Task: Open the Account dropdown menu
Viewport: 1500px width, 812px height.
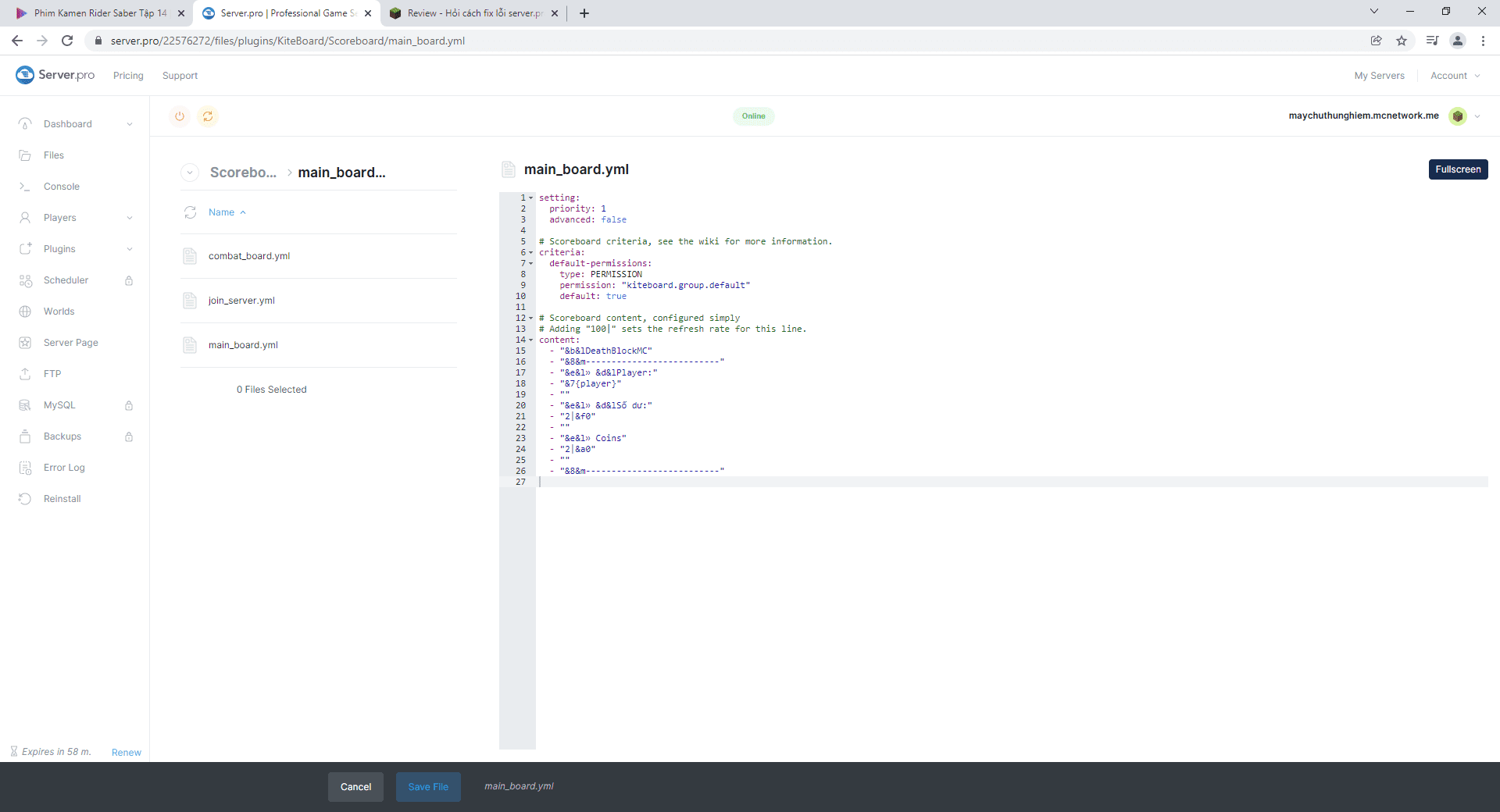Action: click(x=1455, y=76)
